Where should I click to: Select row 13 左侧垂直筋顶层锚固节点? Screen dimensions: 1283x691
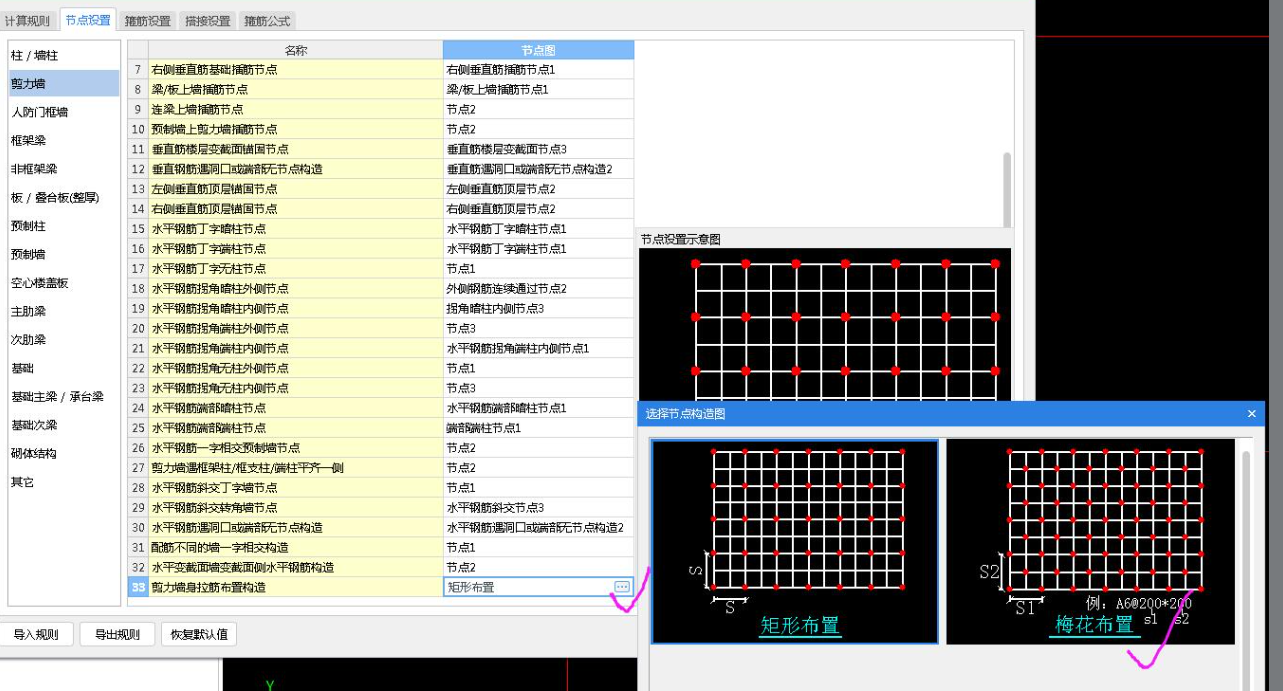click(296, 189)
